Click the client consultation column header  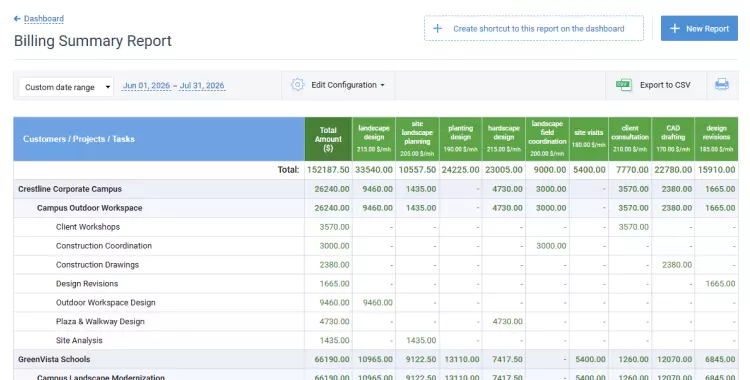[630, 139]
